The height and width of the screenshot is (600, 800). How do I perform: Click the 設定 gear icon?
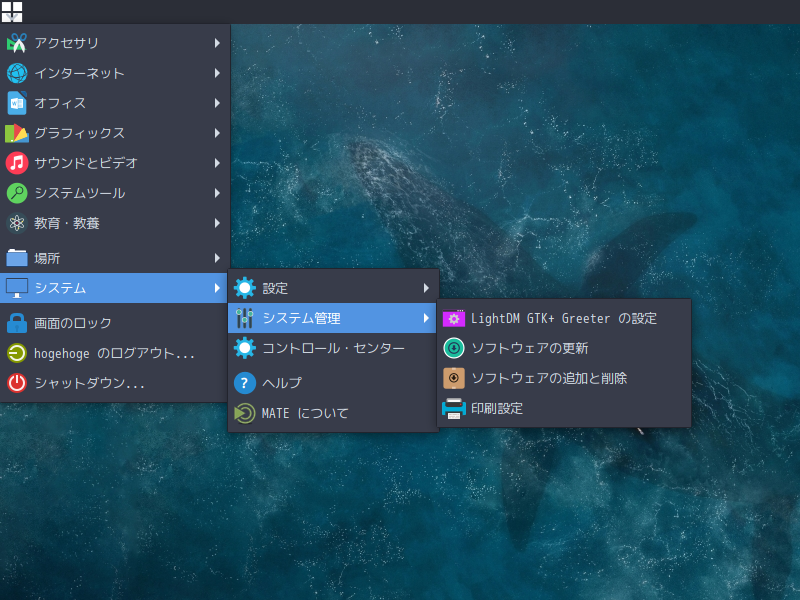click(x=244, y=288)
